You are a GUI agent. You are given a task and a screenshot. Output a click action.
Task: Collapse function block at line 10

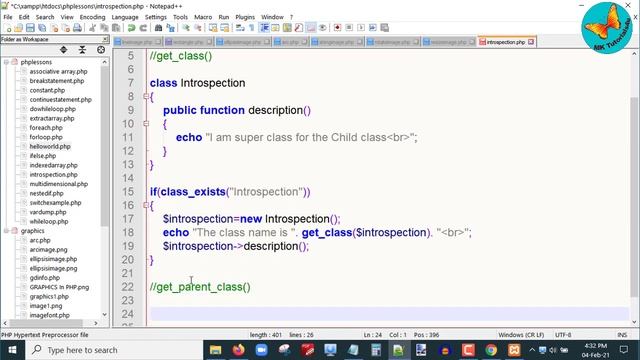click(146, 124)
